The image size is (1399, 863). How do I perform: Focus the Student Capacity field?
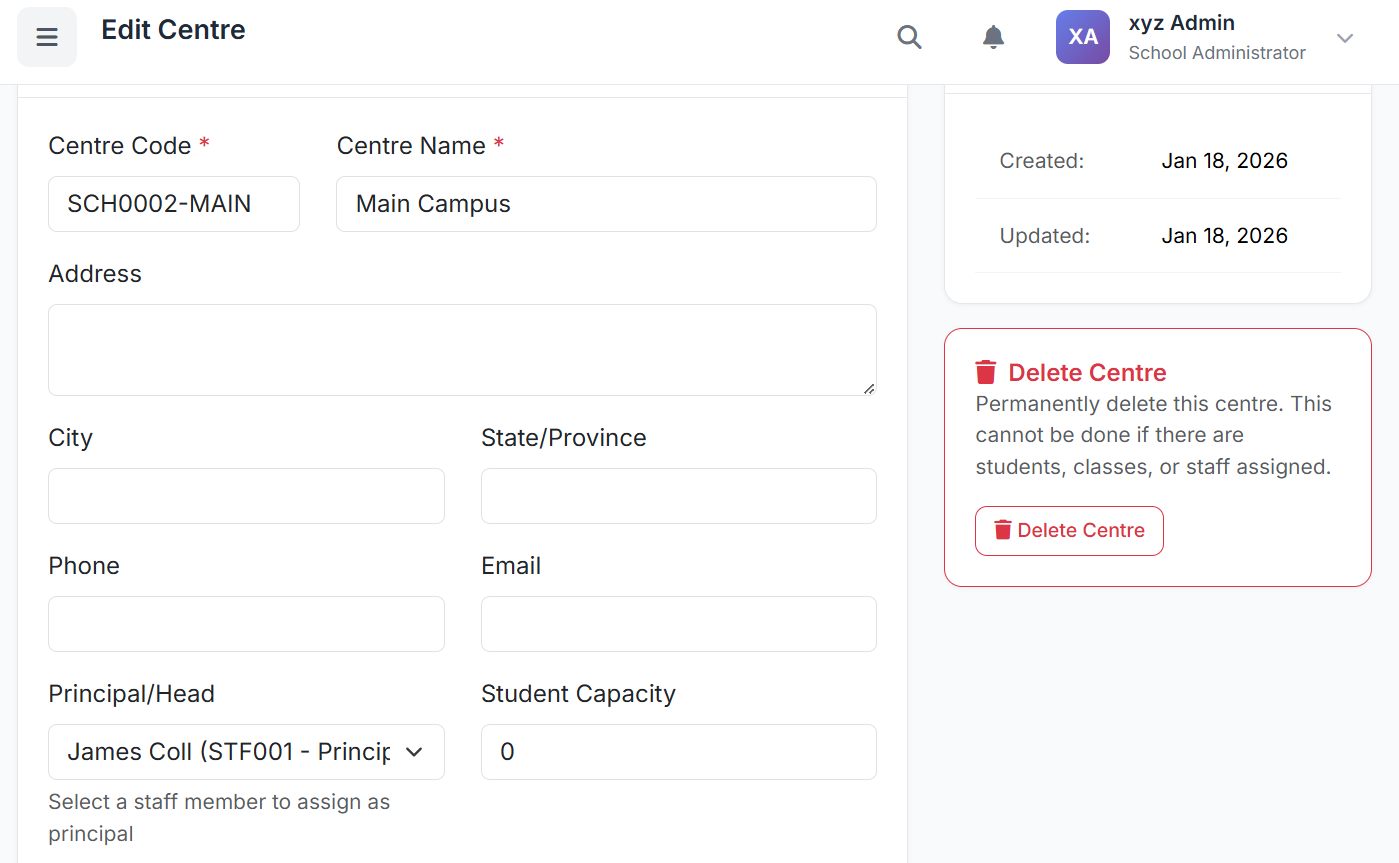[678, 752]
